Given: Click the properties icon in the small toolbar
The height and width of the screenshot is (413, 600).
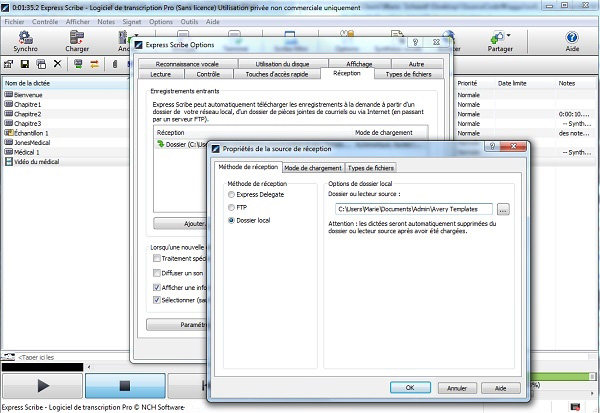Looking at the screenshot, I should [8, 64].
